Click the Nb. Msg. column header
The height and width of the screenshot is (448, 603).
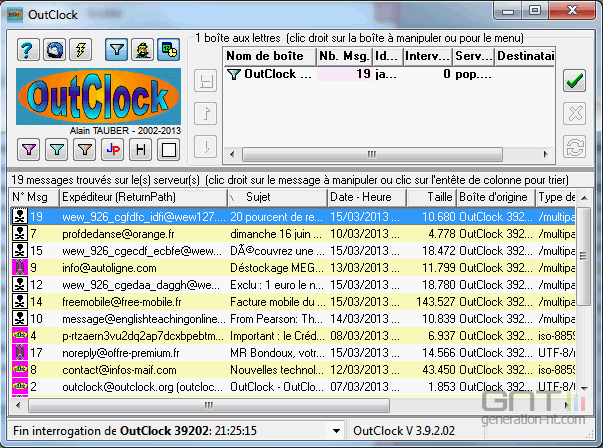(x=345, y=56)
